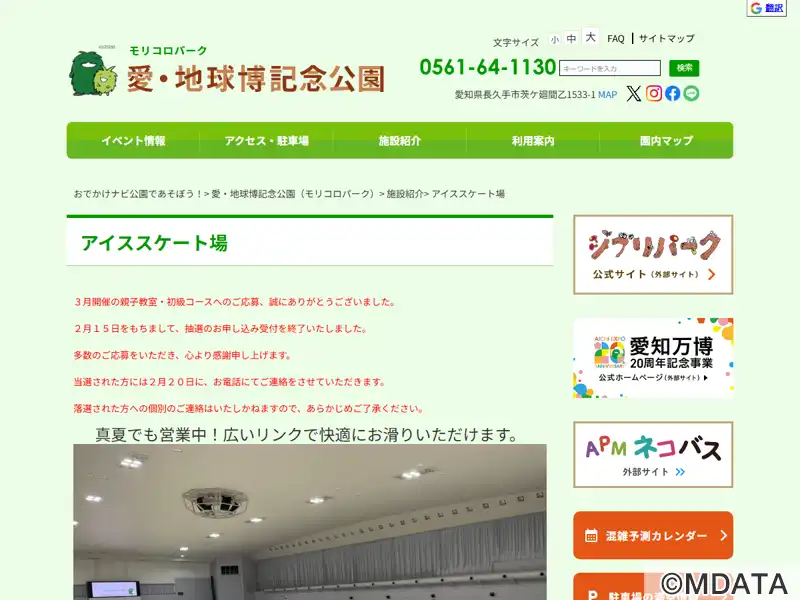Click the double-arrow on APMネコバス banner

click(680, 472)
